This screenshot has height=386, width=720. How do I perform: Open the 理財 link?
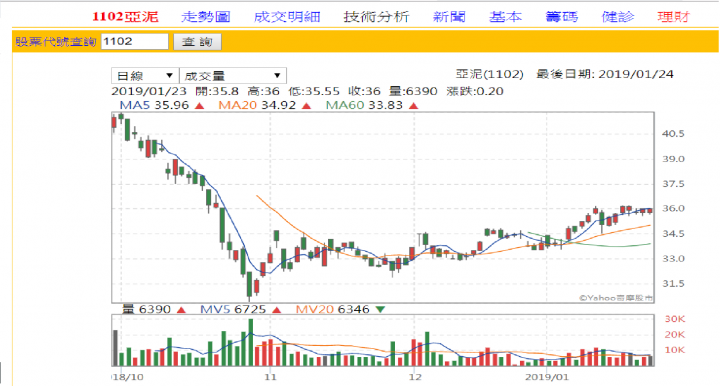(x=674, y=17)
